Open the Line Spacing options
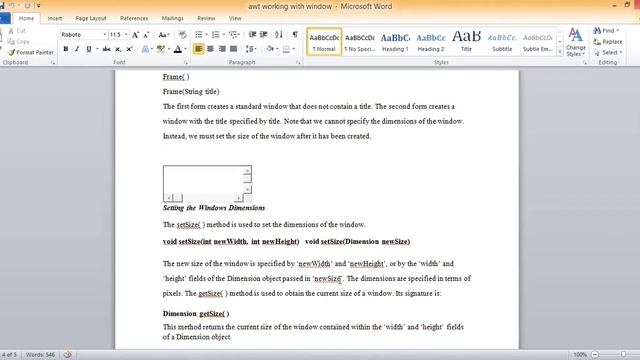Image resolution: width=640 pixels, height=360 pixels. click(250, 49)
